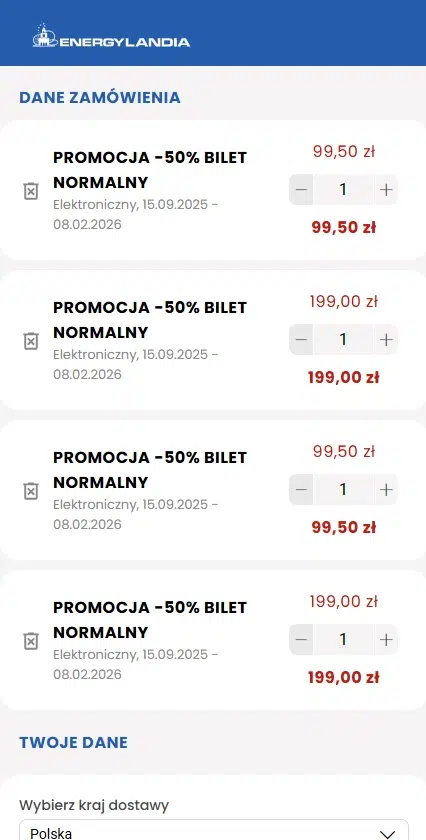This screenshot has width=426, height=840.
Task: Remove the second ticket priced 199,00 zł
Action: 31,341
